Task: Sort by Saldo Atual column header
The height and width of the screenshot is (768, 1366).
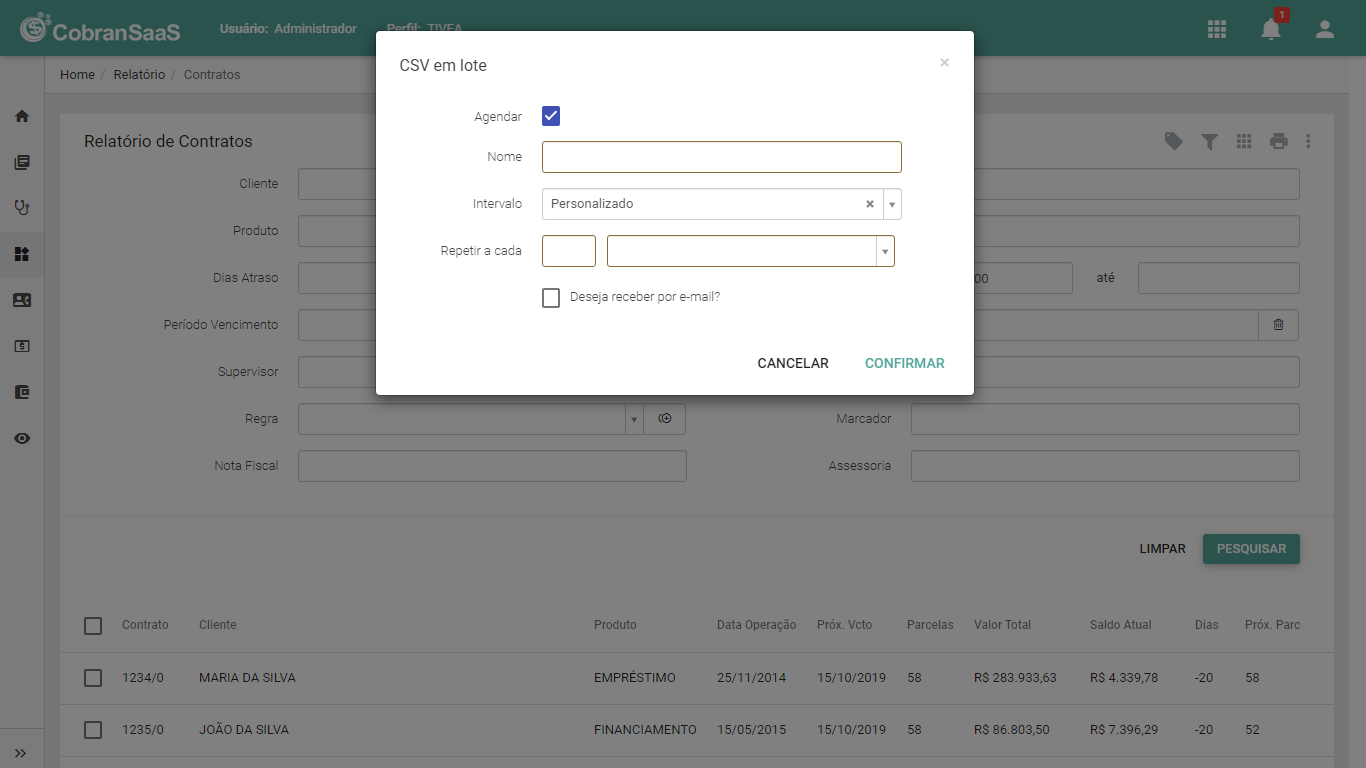Action: (1121, 625)
